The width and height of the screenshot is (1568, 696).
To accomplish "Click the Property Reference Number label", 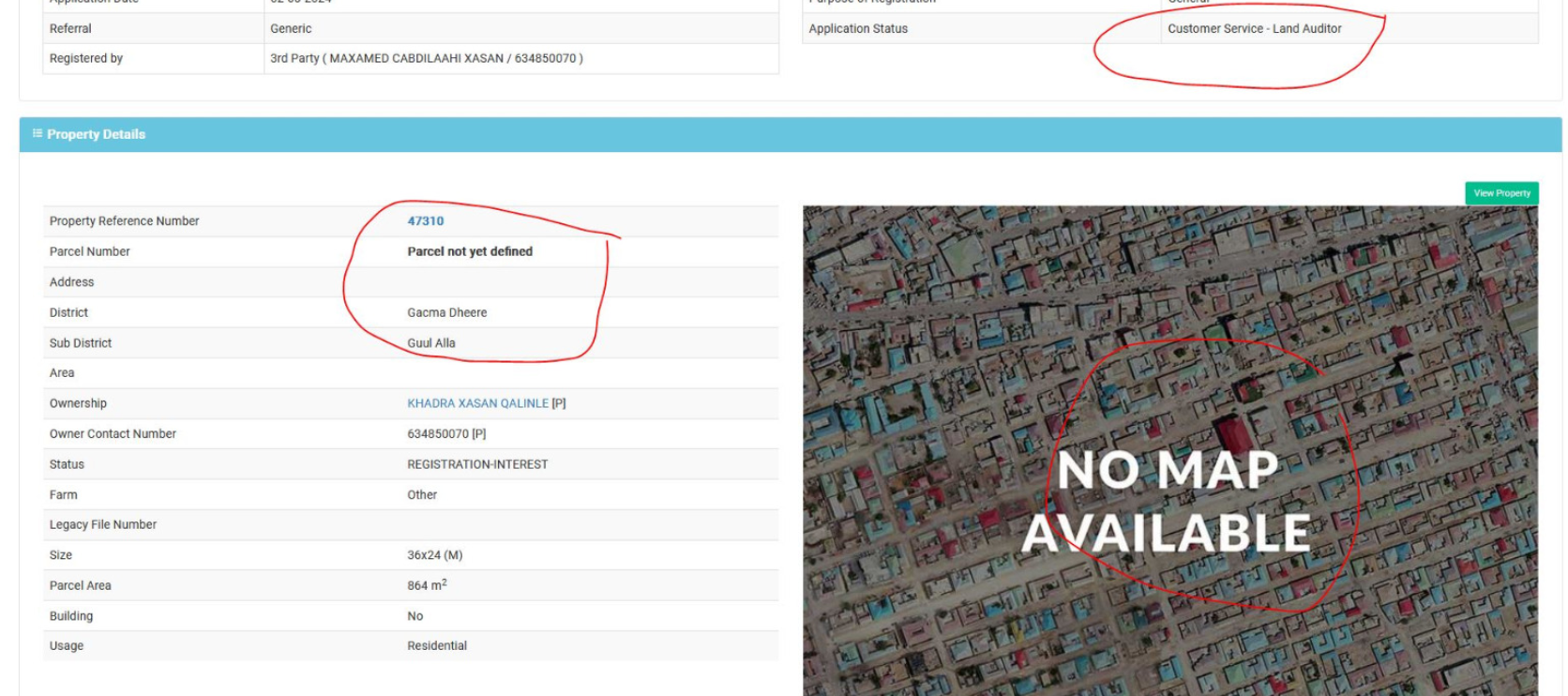I will pos(125,221).
